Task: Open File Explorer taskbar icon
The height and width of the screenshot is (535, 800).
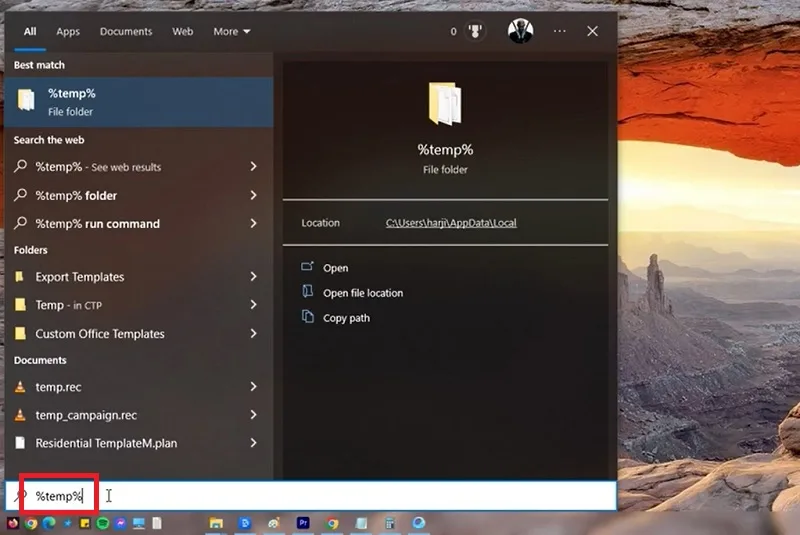Action: (x=216, y=523)
